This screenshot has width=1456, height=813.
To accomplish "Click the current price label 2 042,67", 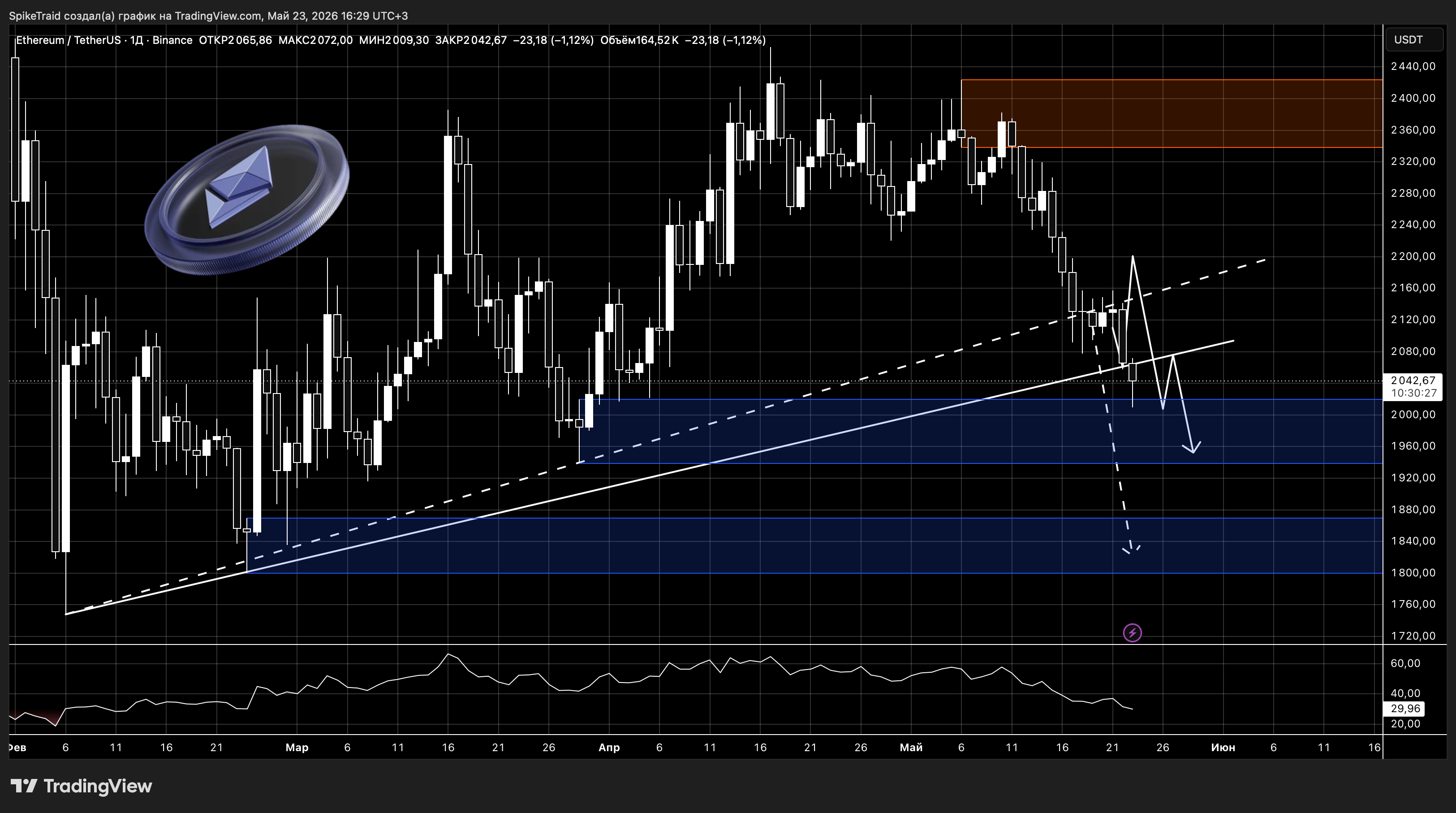I will coord(1413,381).
